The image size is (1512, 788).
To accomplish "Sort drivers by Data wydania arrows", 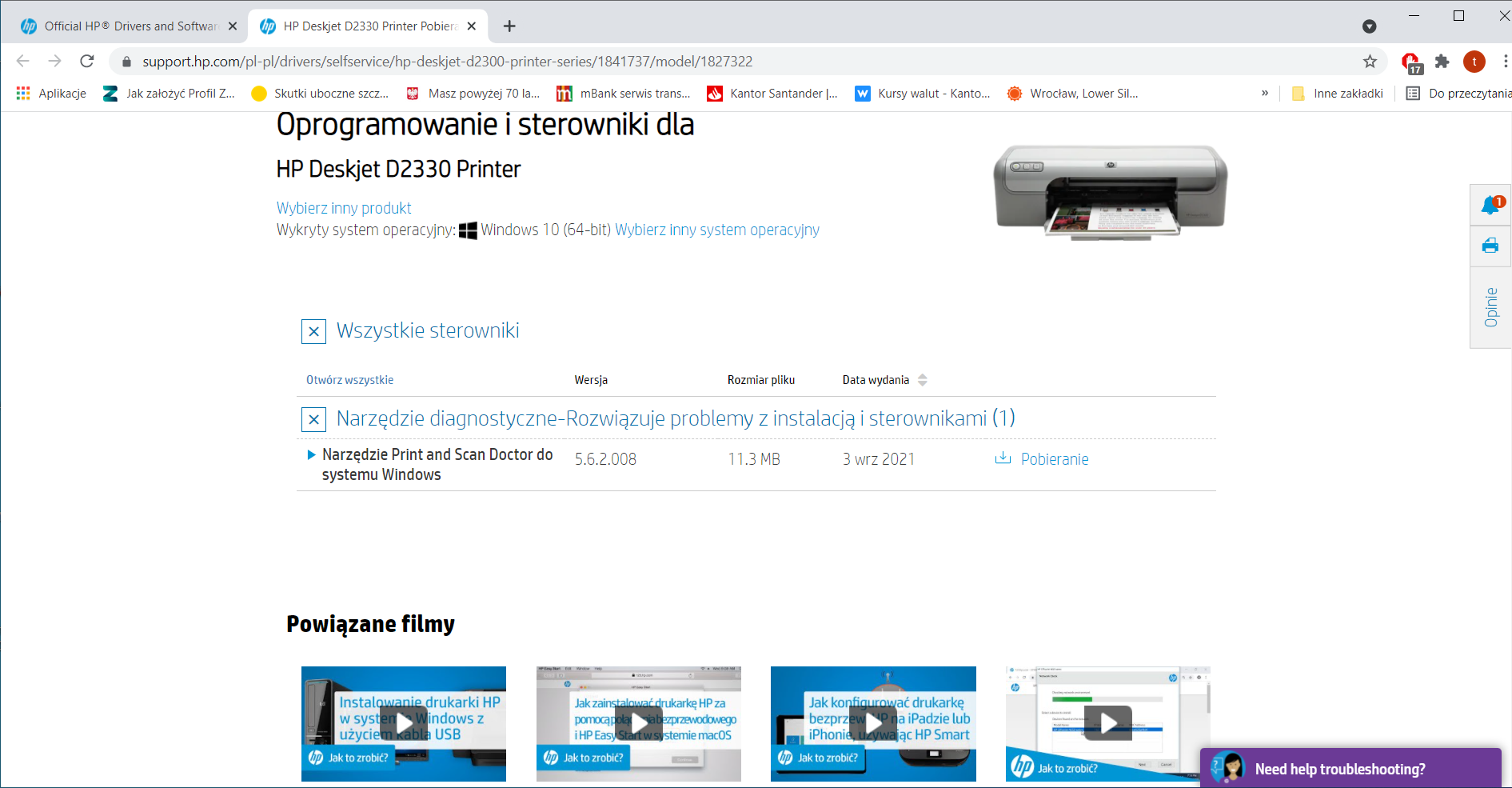I will tap(923, 380).
